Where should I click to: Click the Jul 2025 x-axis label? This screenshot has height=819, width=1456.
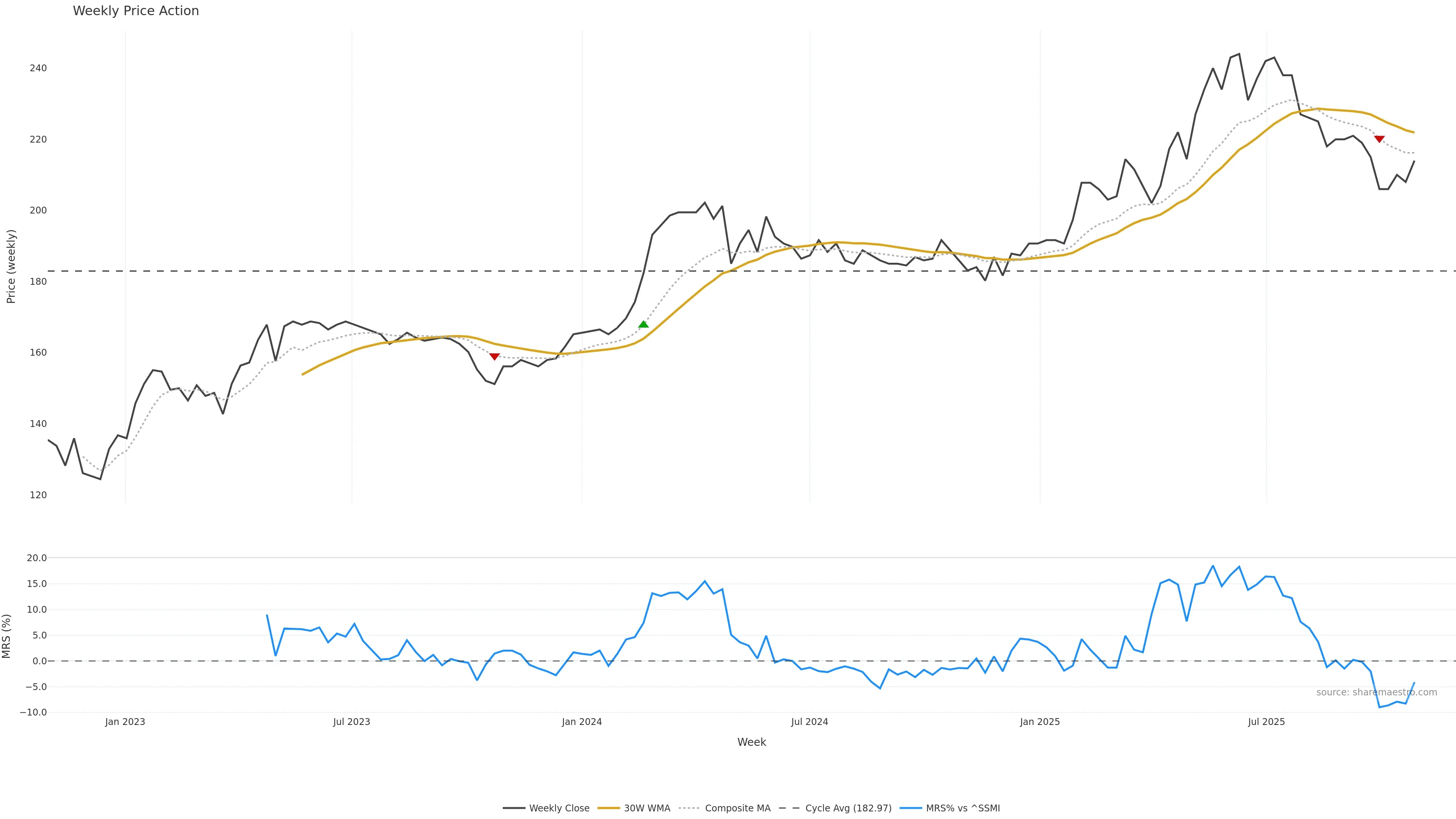tap(1266, 722)
